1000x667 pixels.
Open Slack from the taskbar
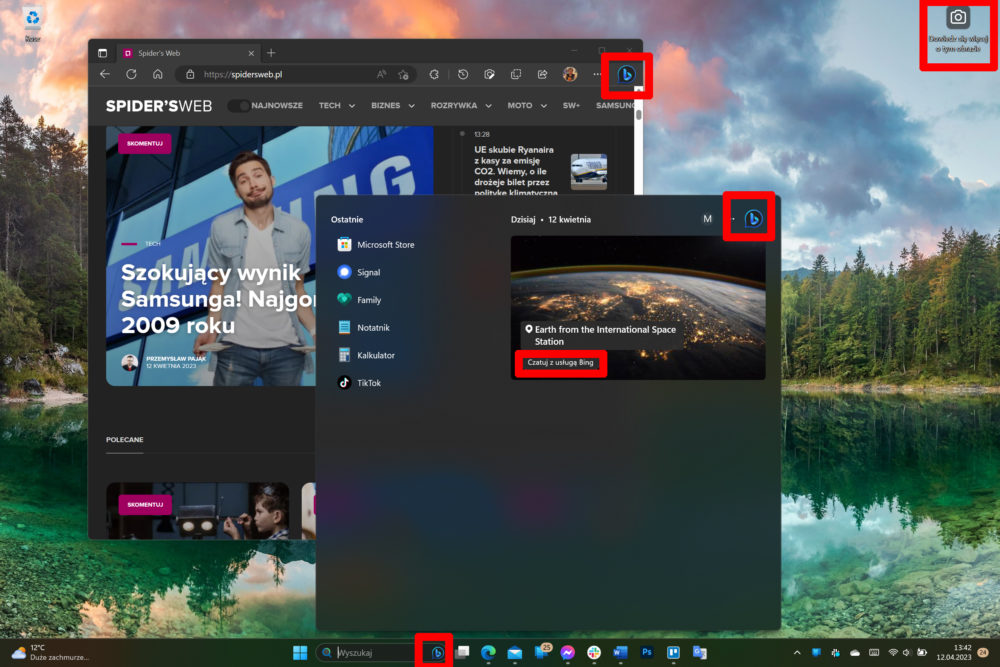594,652
